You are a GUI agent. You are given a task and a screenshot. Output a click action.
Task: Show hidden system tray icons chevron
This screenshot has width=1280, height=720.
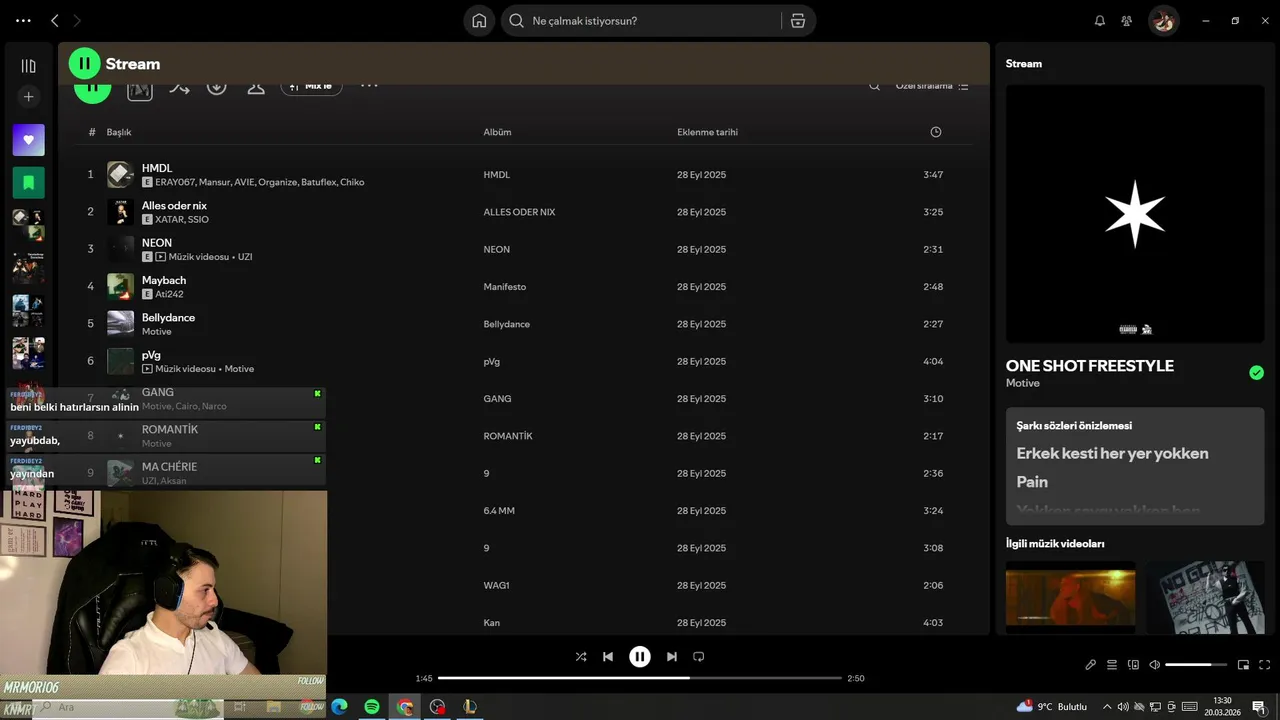tap(1106, 707)
